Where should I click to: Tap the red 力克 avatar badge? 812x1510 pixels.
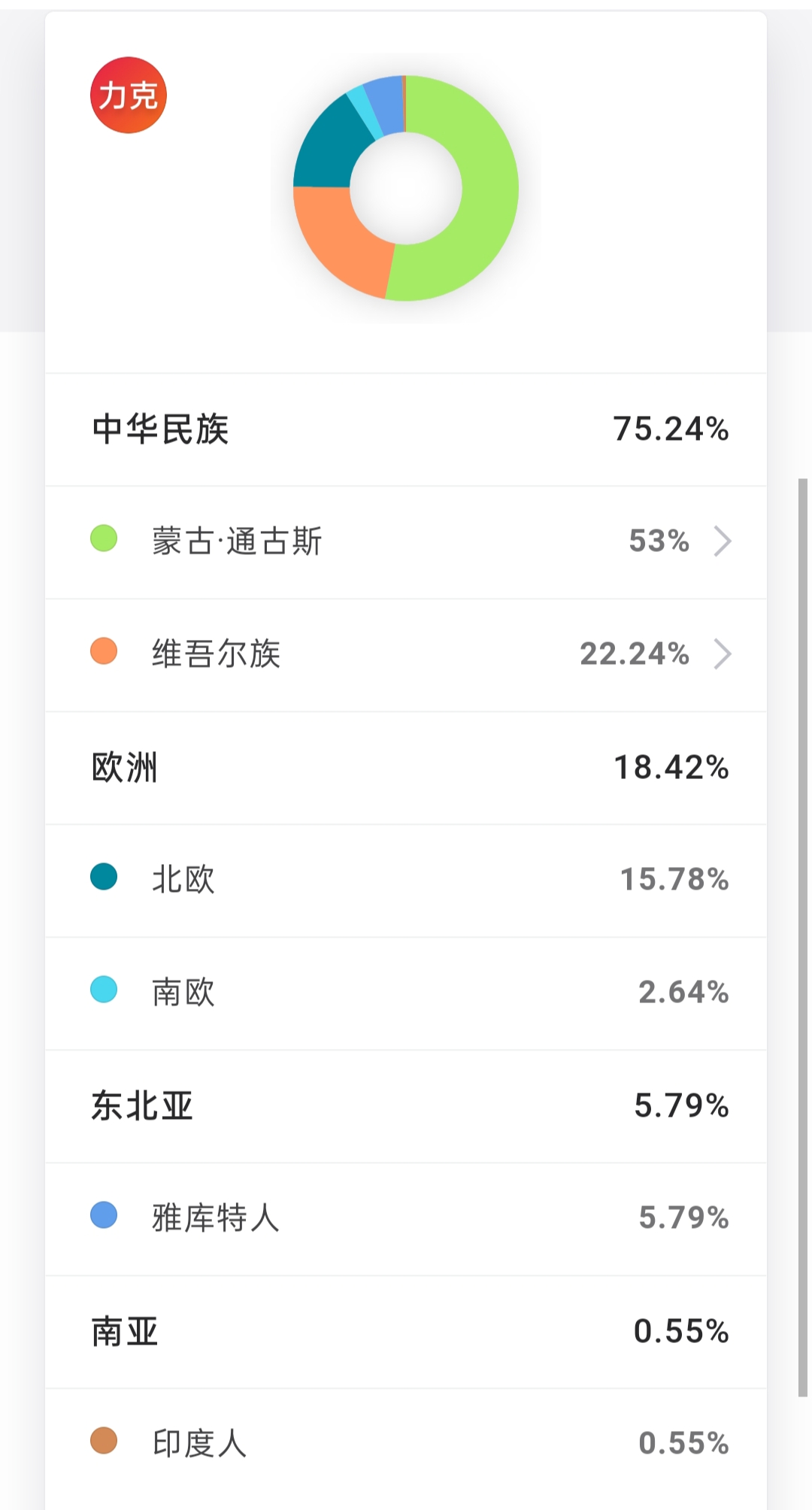tap(128, 95)
